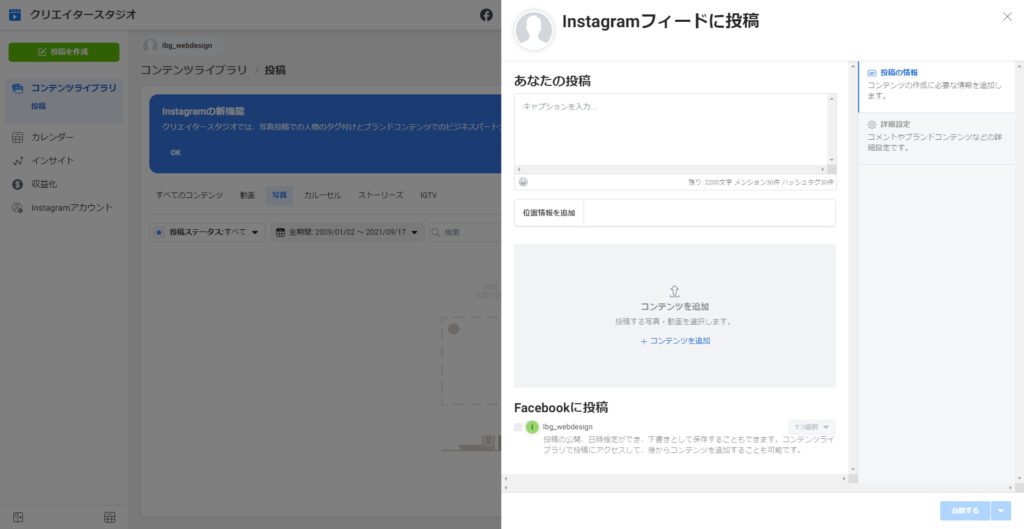Click OK on the Instagram新機能 banner

176,153
